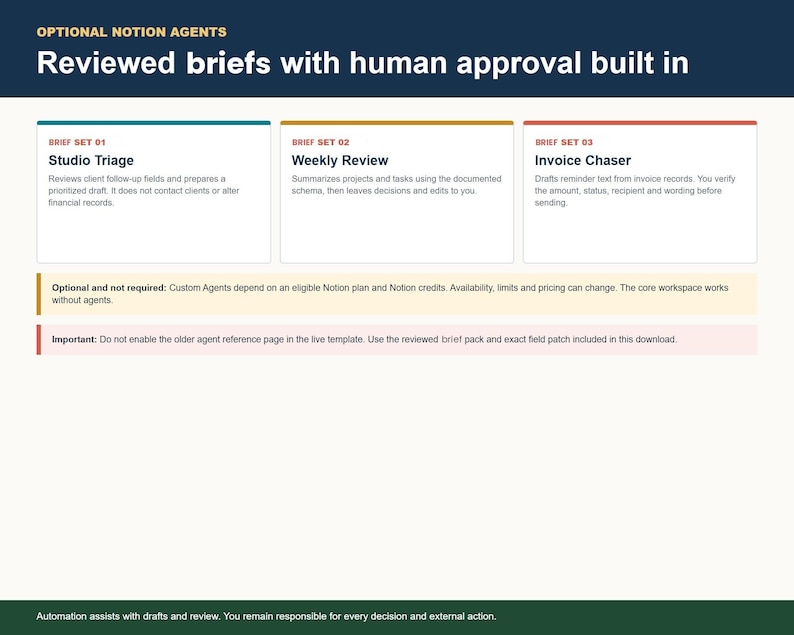Viewport: 794px width, 635px height.
Task: Click the Invoice Chaser description about reminder text
Action: click(635, 190)
